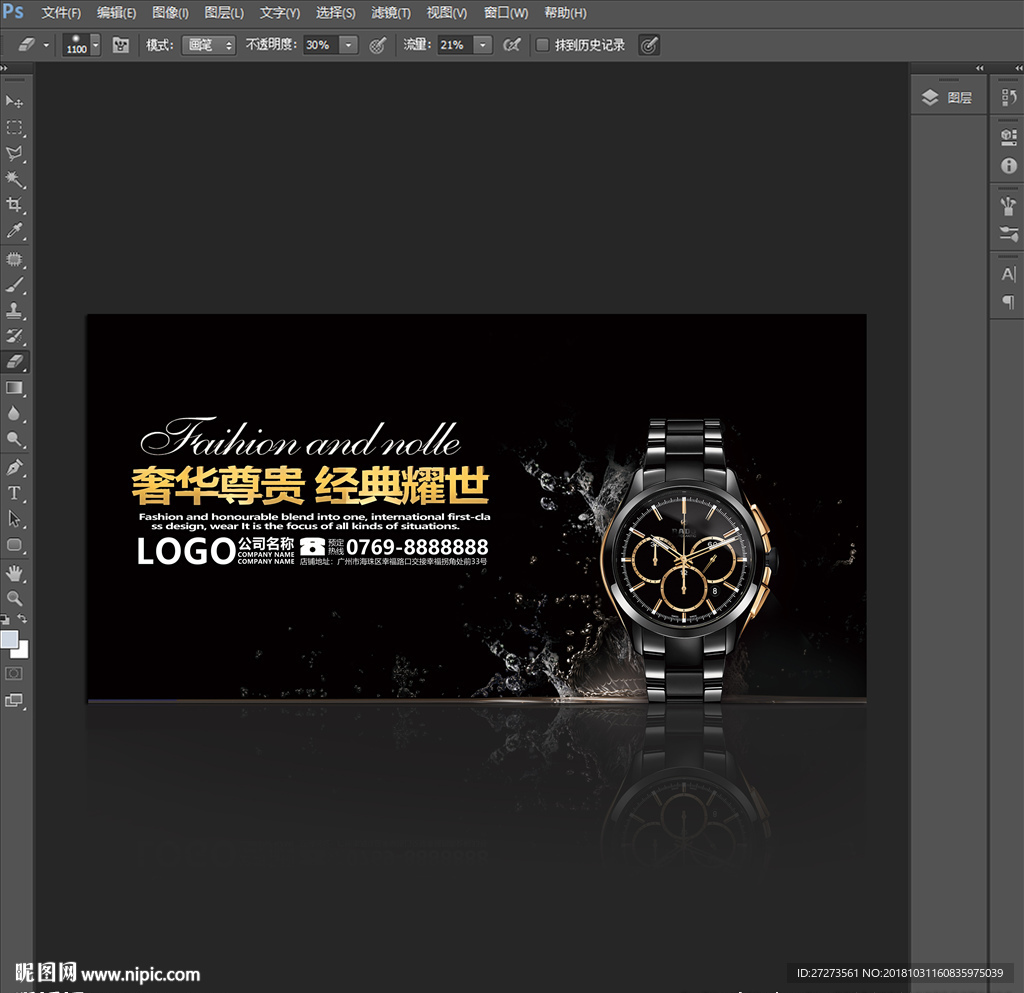Select the Rounded Rectangle shape tool
The image size is (1024, 993).
(14, 545)
